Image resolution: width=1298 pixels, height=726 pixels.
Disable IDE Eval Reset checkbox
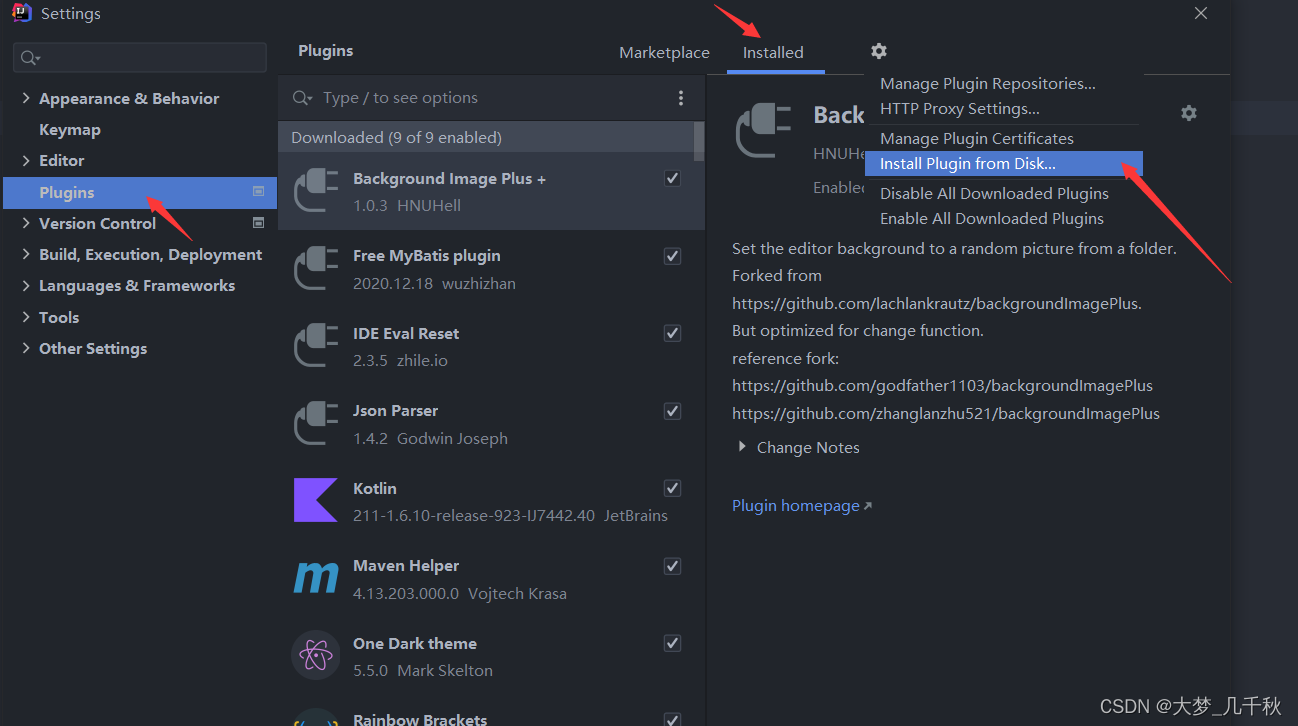click(x=672, y=333)
